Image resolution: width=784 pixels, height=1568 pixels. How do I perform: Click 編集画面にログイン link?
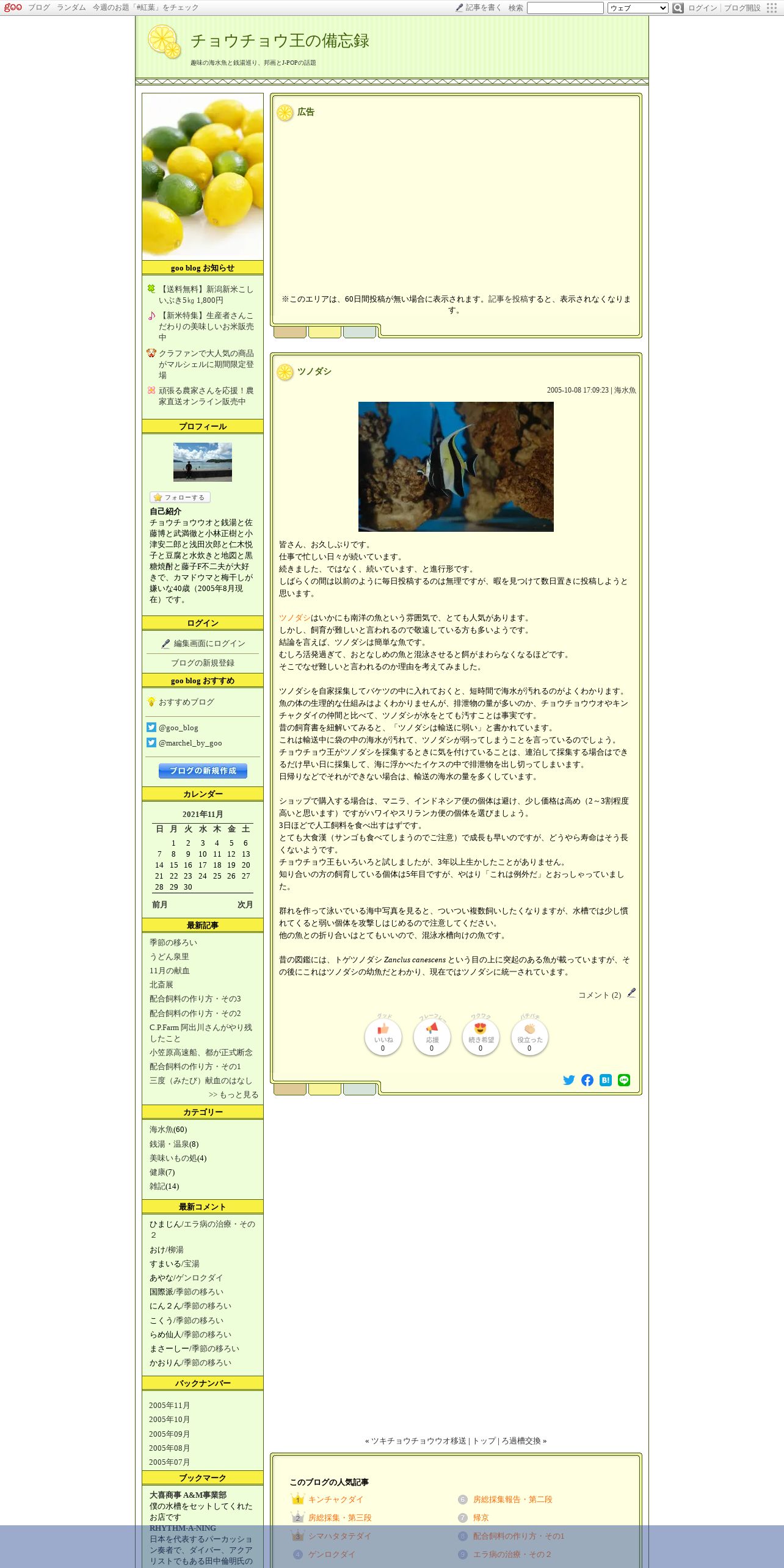tap(209, 644)
